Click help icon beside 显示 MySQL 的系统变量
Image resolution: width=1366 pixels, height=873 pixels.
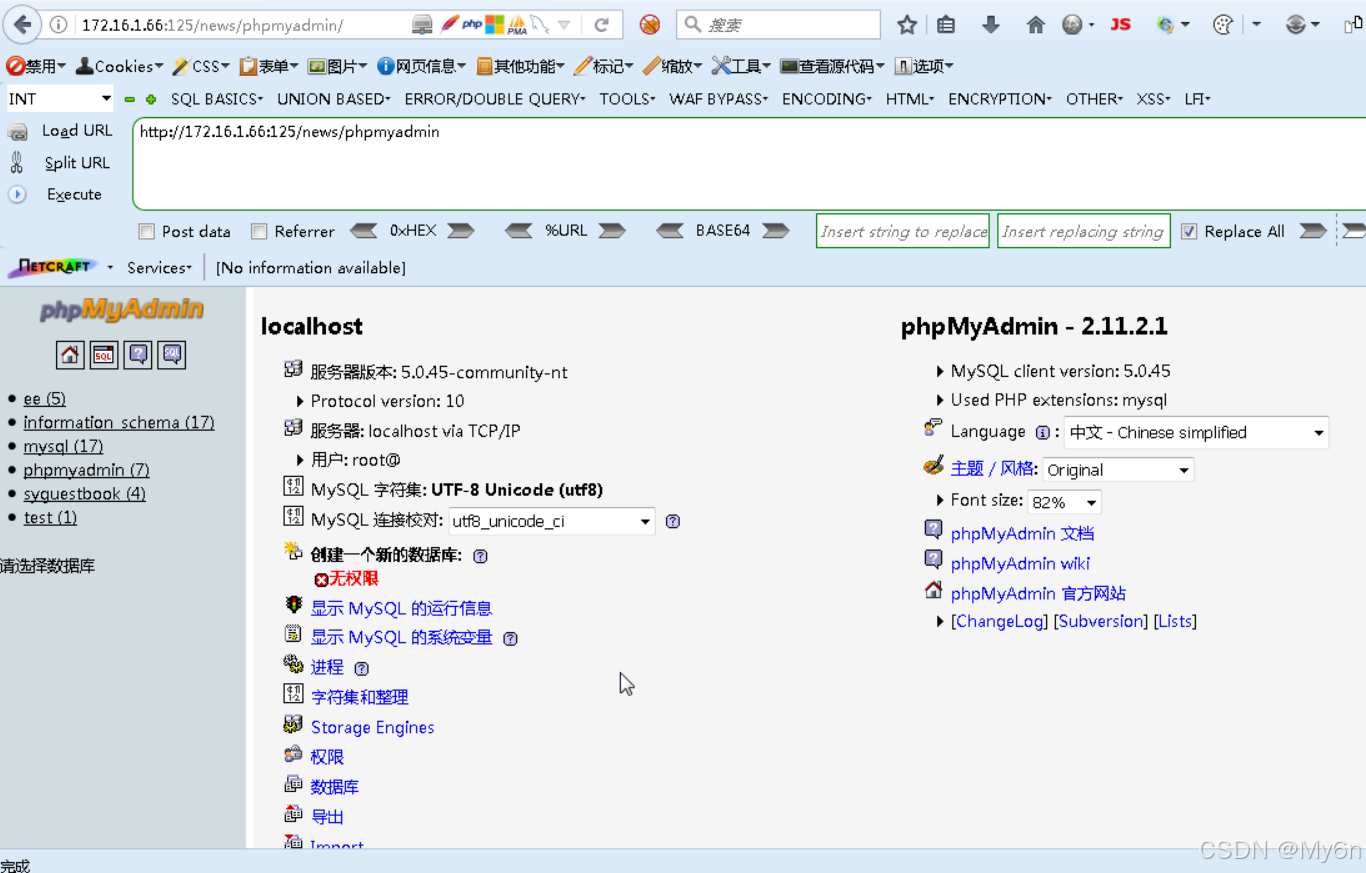click(510, 639)
